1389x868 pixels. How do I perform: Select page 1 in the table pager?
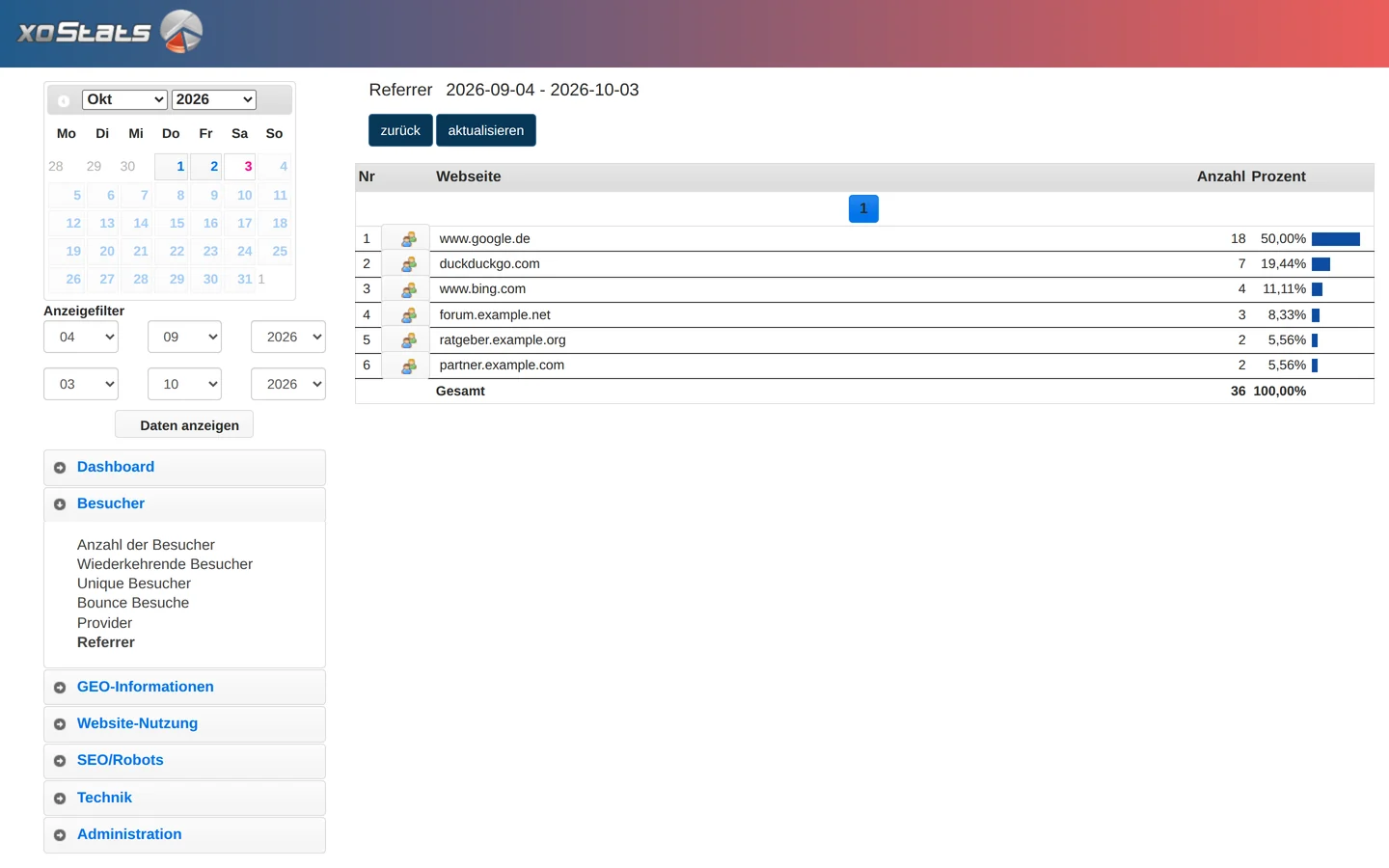863,208
